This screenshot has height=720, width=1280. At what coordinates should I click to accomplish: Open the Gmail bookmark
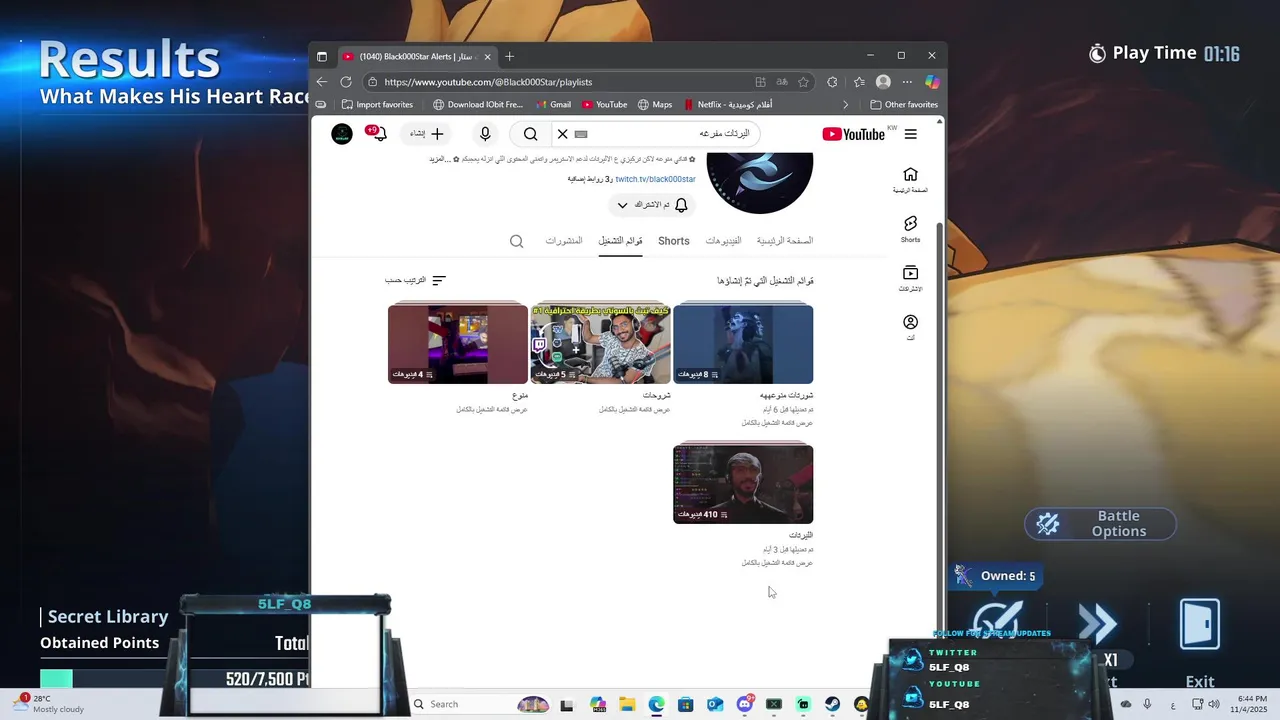click(x=553, y=104)
